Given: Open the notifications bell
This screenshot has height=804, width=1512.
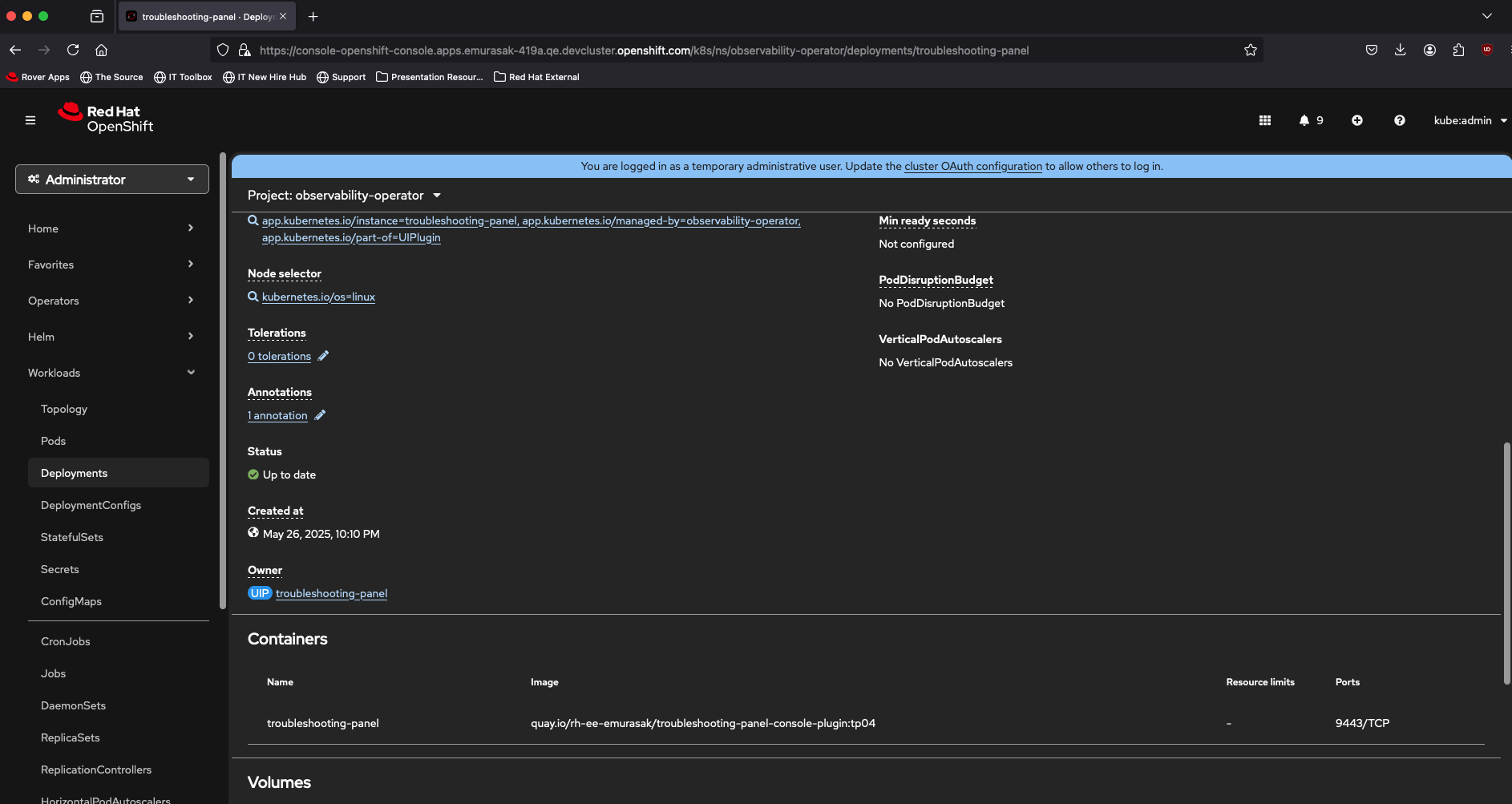Looking at the screenshot, I should [x=1305, y=120].
